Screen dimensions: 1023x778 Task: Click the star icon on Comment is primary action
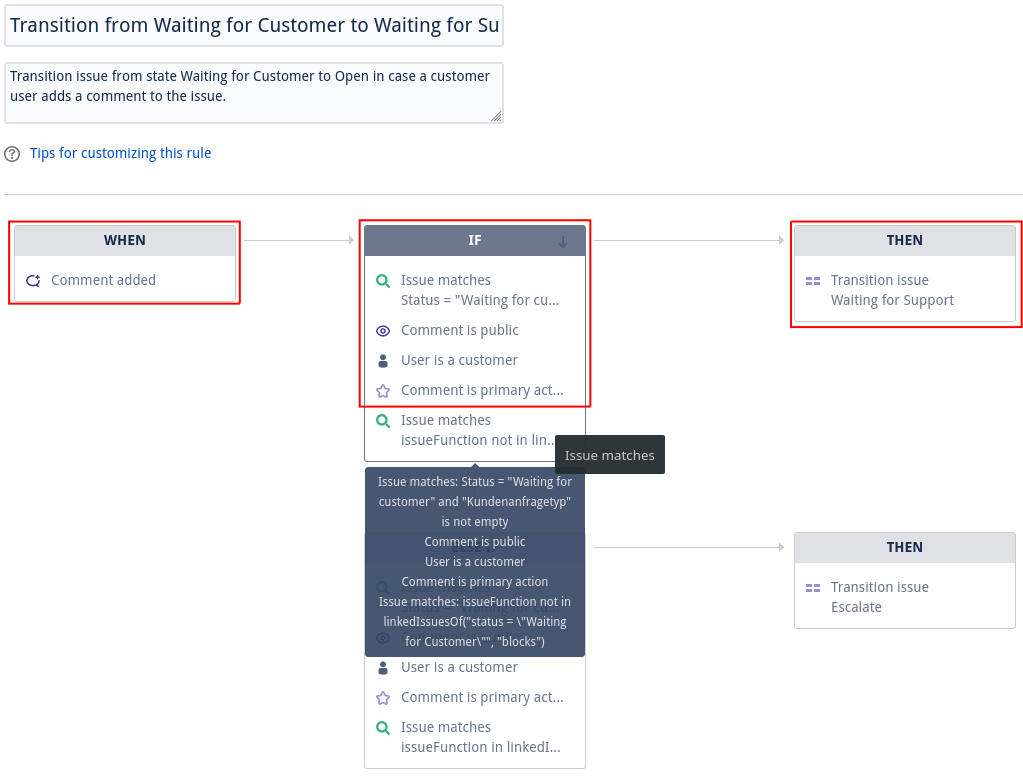[x=382, y=390]
